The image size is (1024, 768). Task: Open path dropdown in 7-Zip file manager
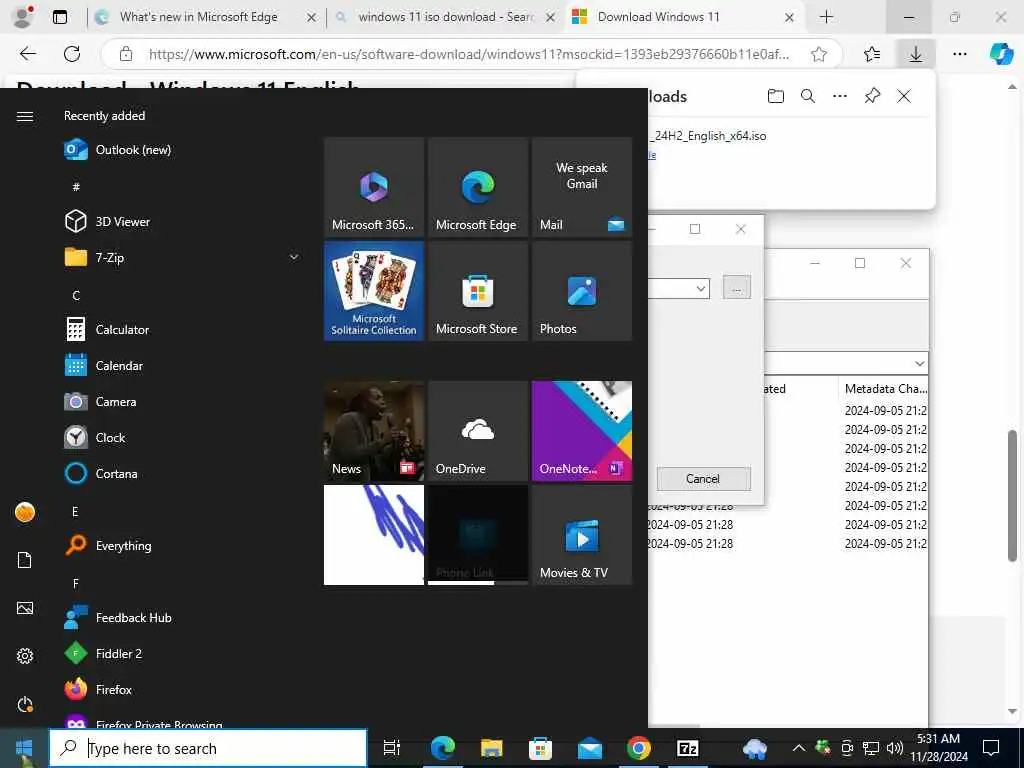(920, 363)
